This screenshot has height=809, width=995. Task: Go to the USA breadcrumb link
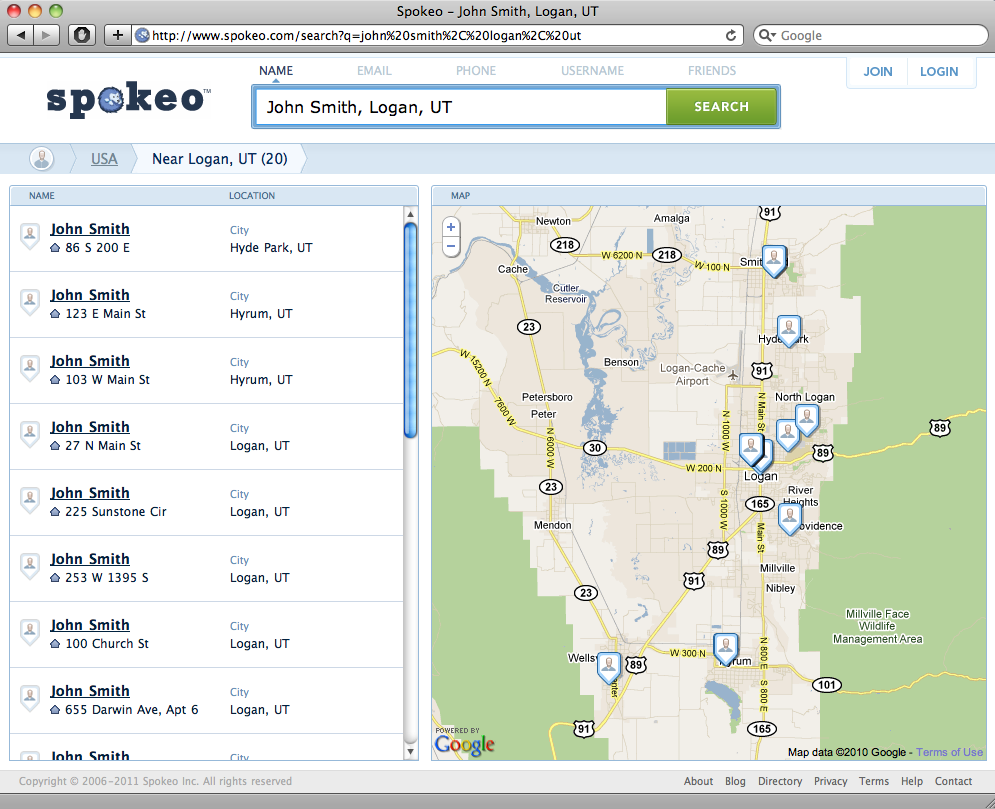[104, 159]
